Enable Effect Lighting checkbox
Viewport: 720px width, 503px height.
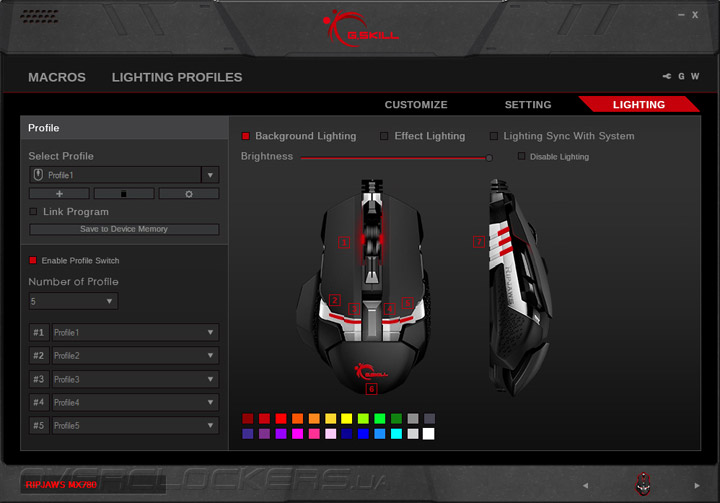click(x=384, y=136)
